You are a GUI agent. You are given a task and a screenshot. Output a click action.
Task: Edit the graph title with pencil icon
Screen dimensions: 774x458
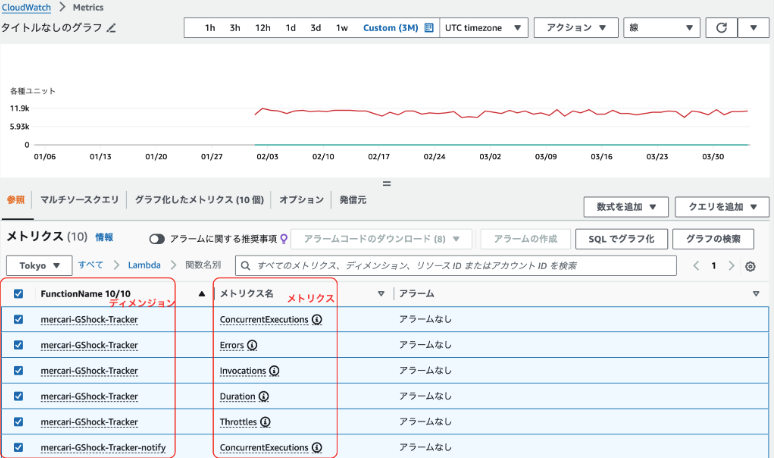(x=111, y=28)
